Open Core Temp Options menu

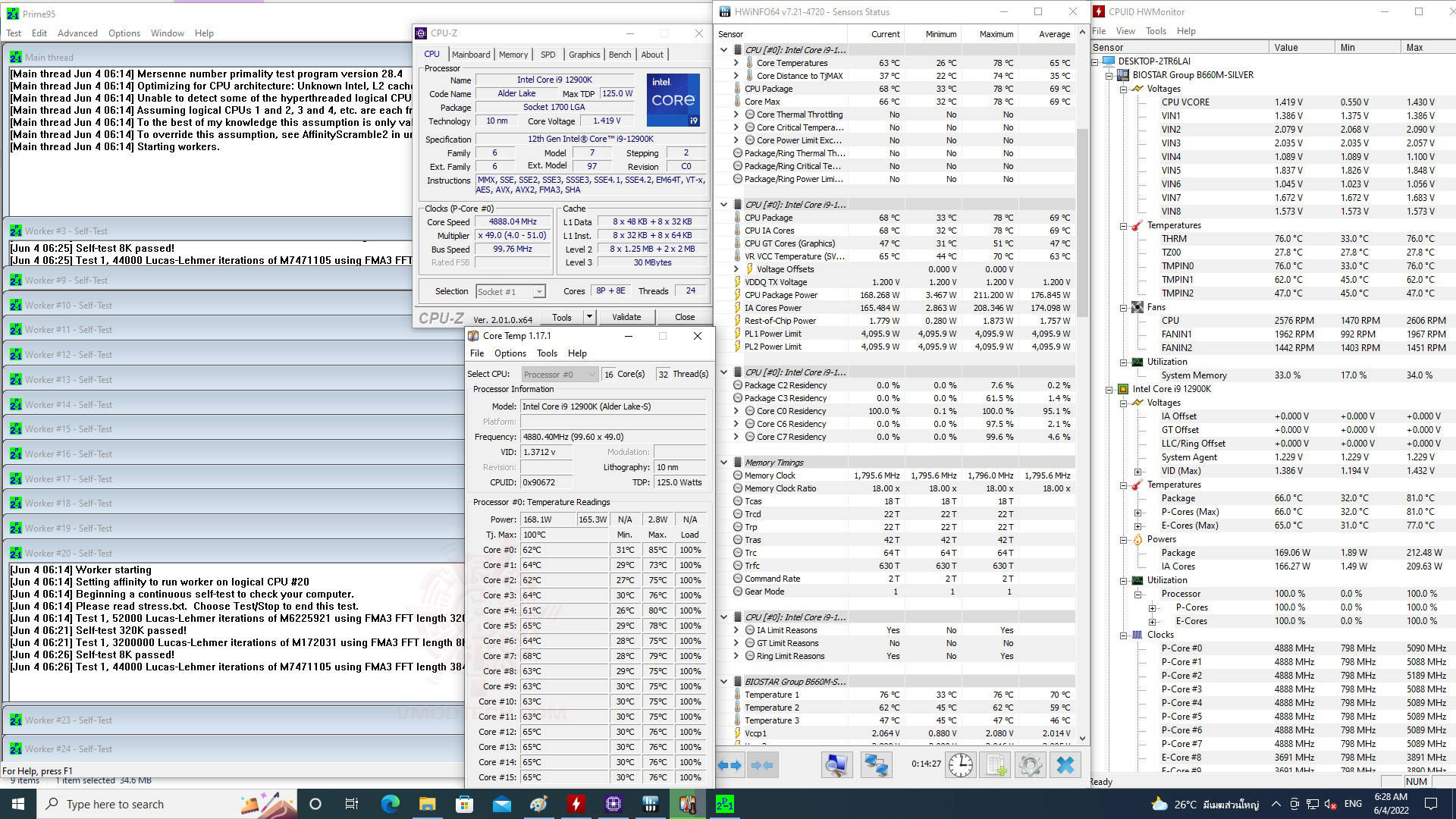tap(510, 353)
